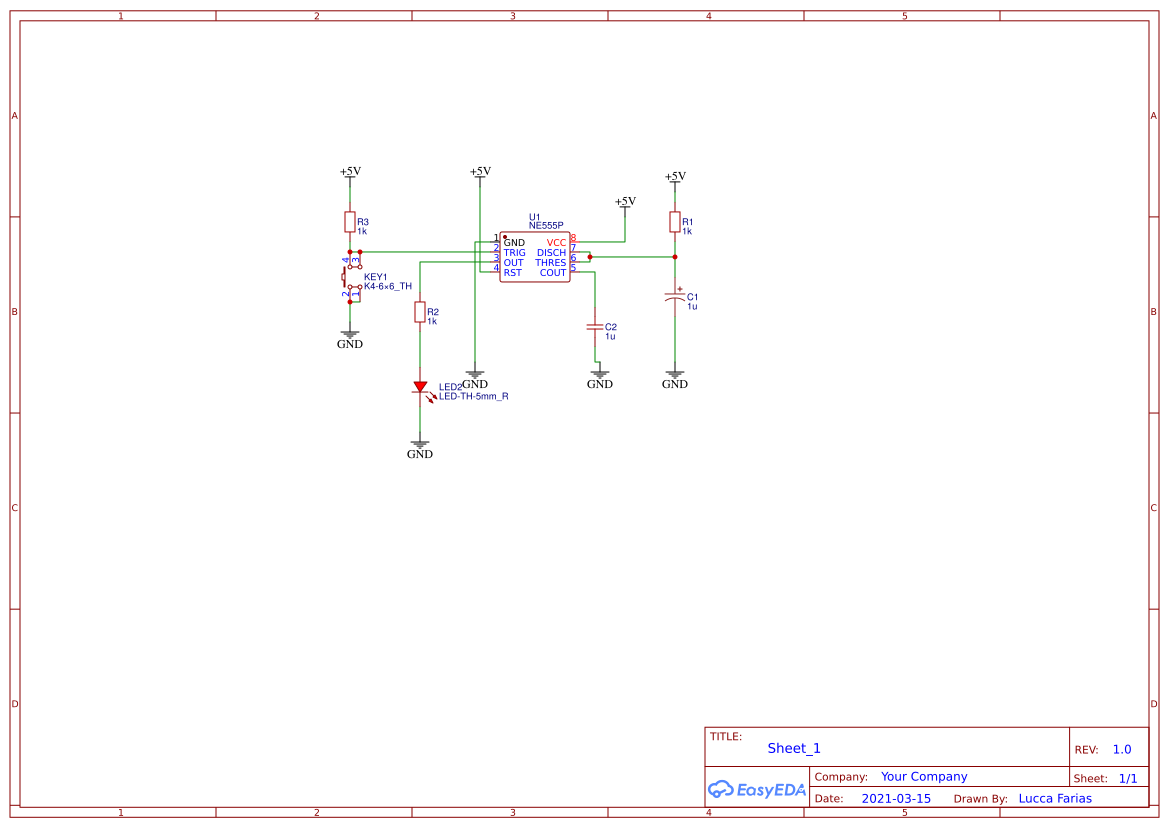Select the Lucca Farias drawn-by name

1055,799
